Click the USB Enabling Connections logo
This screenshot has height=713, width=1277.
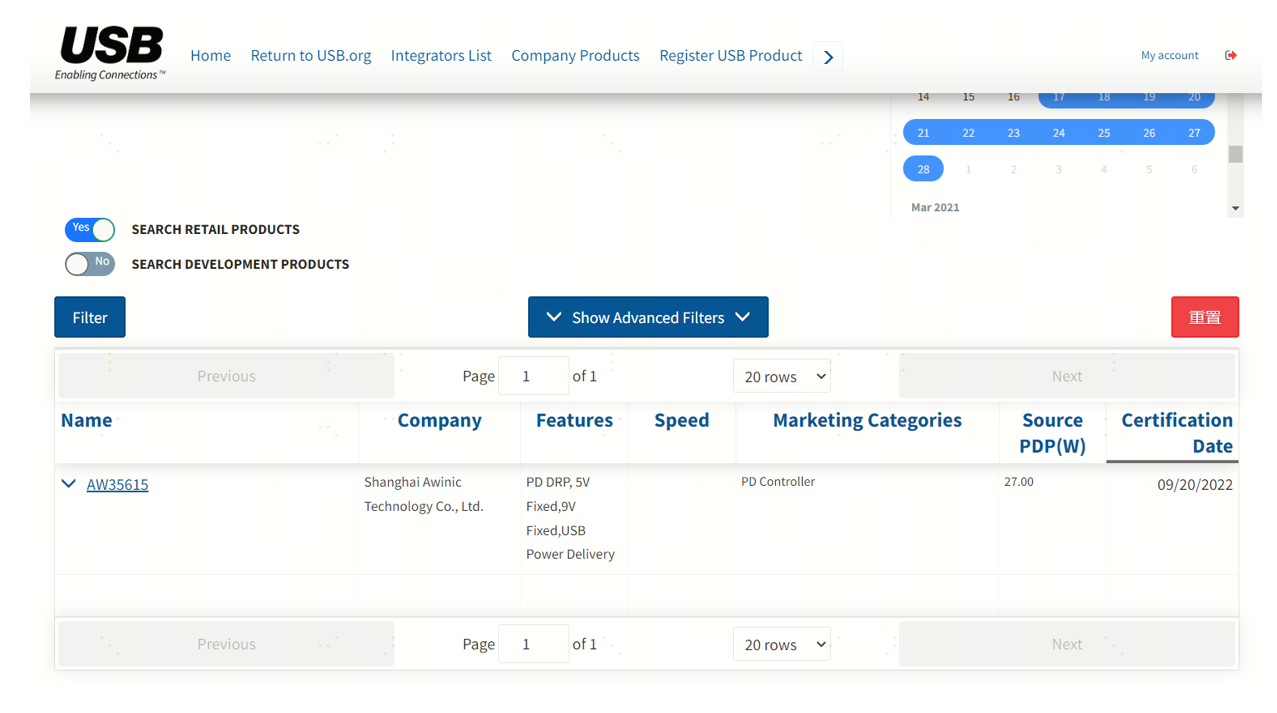pyautogui.click(x=110, y=53)
